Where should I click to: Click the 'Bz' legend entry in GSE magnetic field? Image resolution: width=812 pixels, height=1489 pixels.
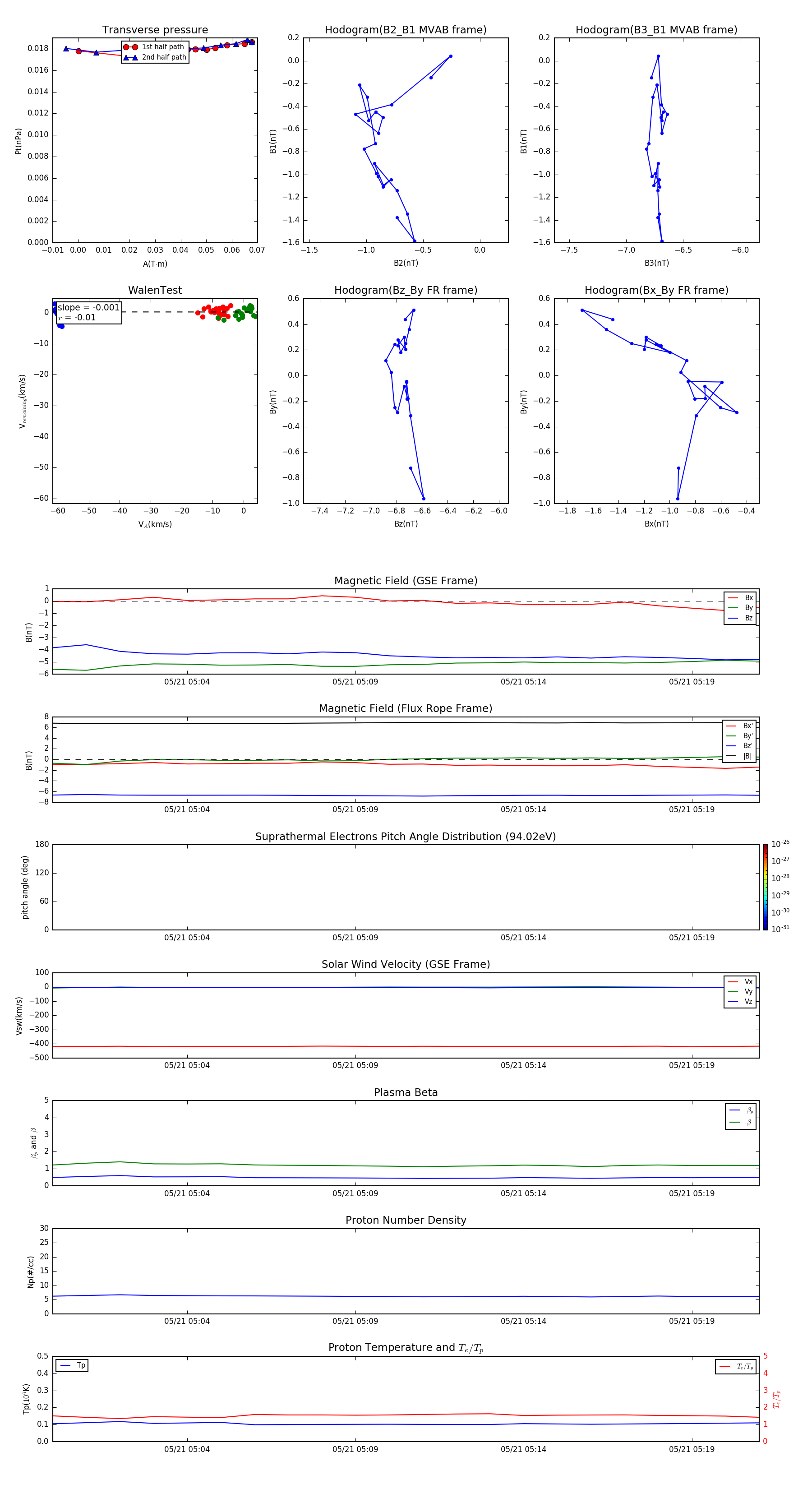740,618
